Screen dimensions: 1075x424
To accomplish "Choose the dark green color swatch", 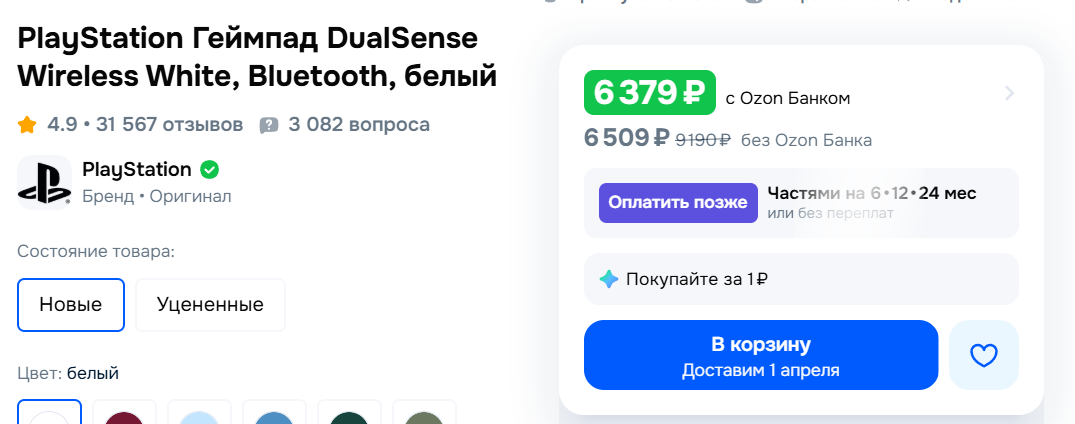I will (350, 415).
